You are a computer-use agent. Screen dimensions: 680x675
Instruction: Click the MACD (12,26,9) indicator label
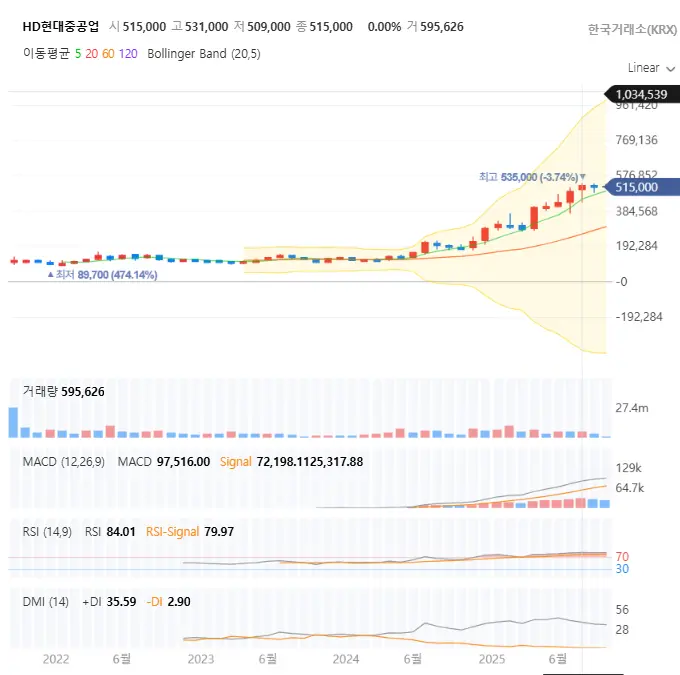tap(64, 462)
